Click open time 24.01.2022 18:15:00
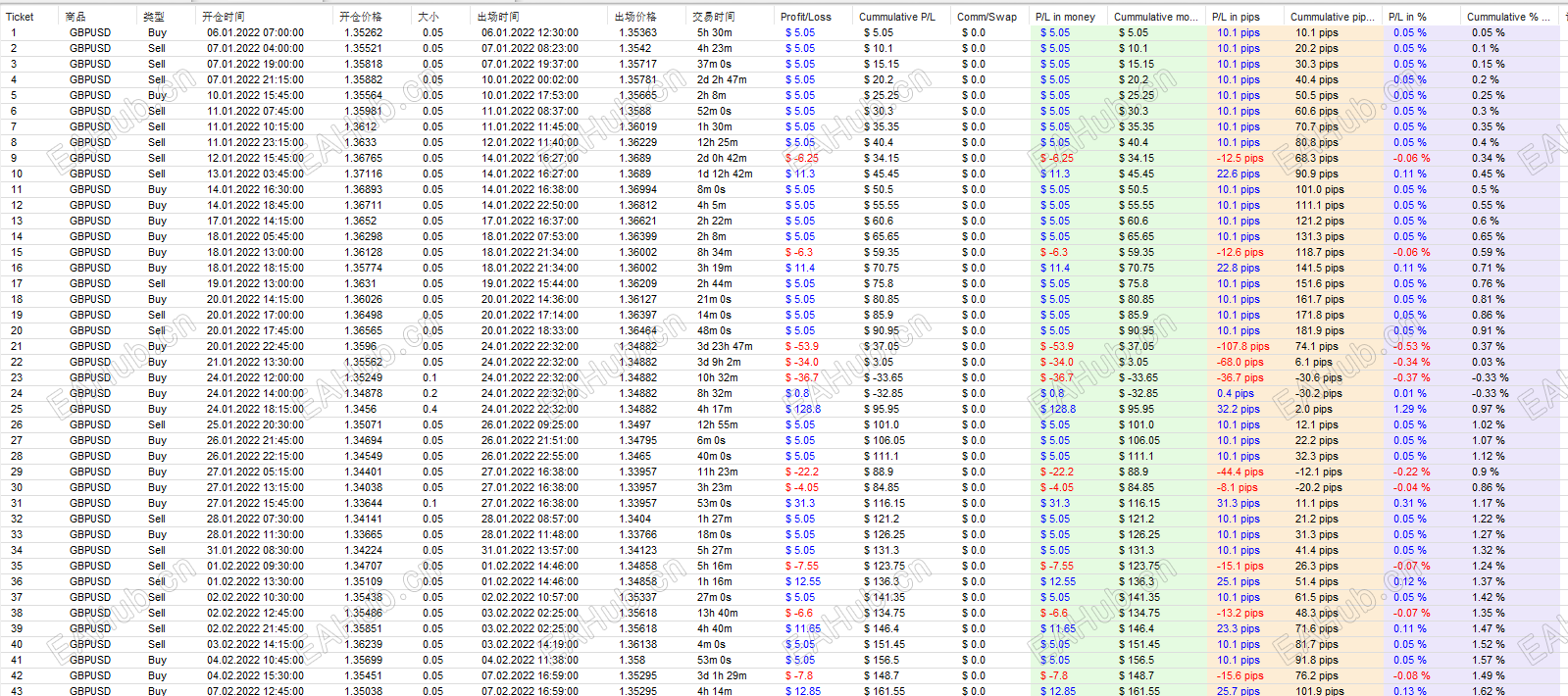This screenshot has height=696, width=1568. pyautogui.click(x=255, y=409)
